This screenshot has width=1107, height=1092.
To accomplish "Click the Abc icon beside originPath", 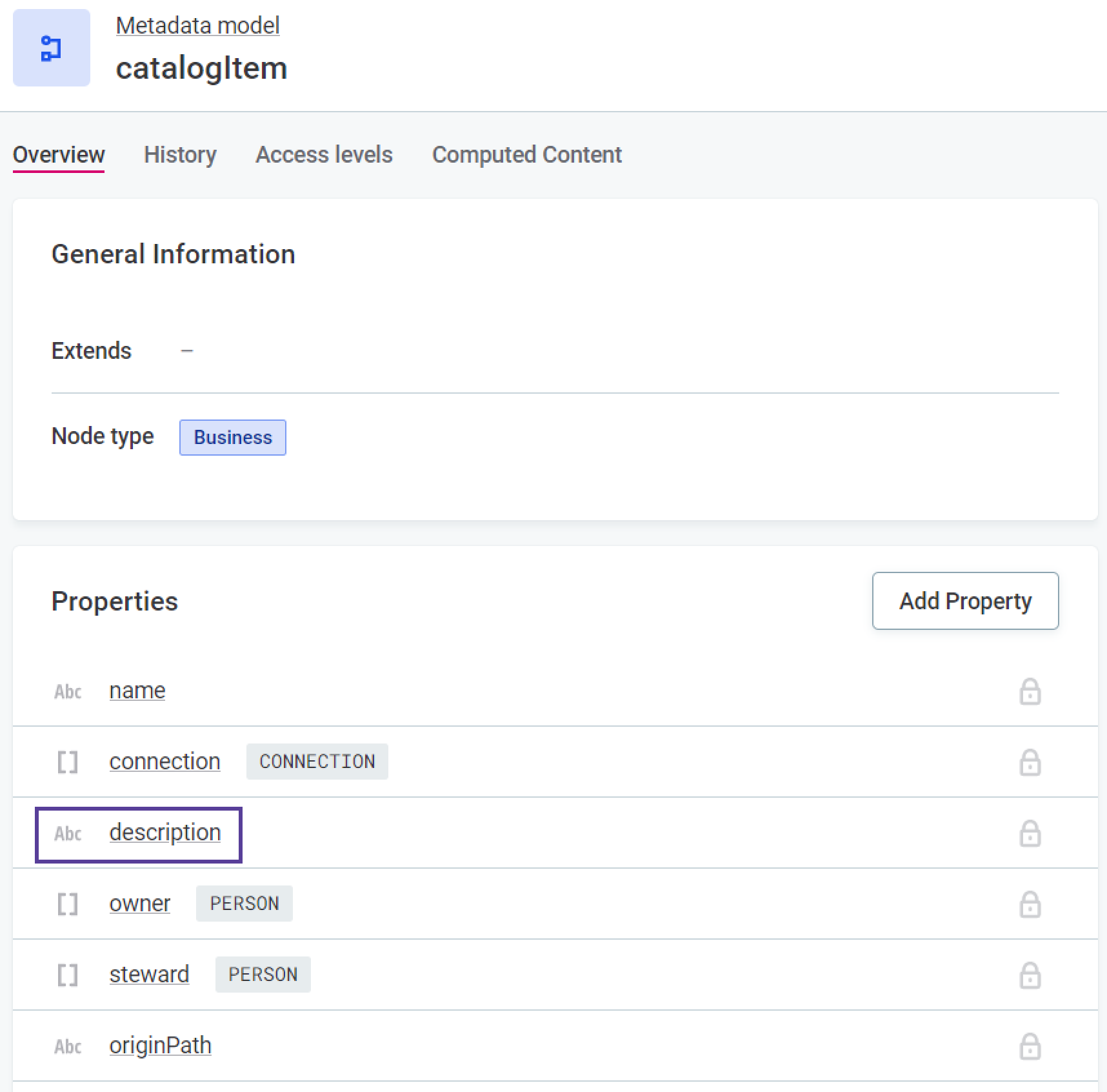I will tap(67, 1046).
